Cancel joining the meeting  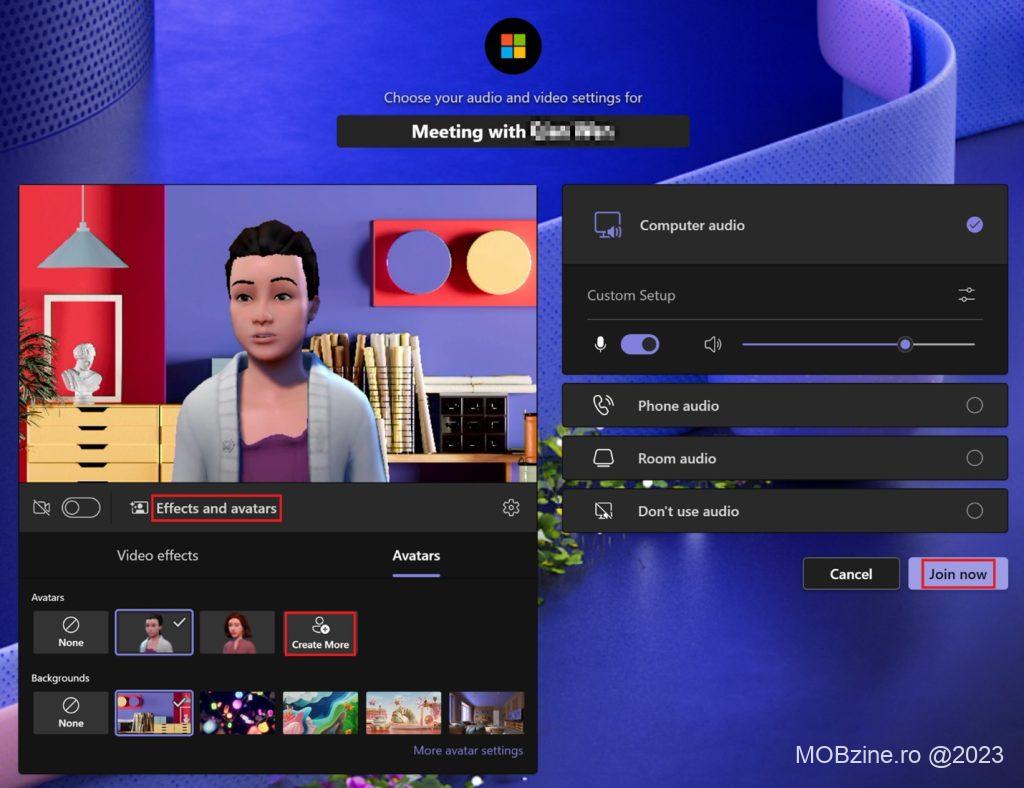coord(851,574)
